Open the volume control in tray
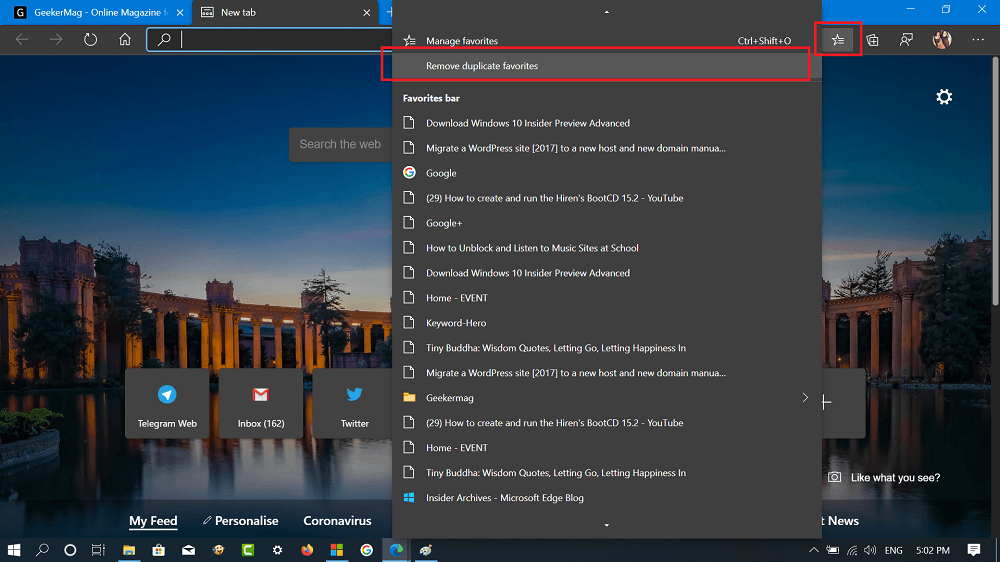Viewport: 1000px width, 562px height. click(870, 550)
